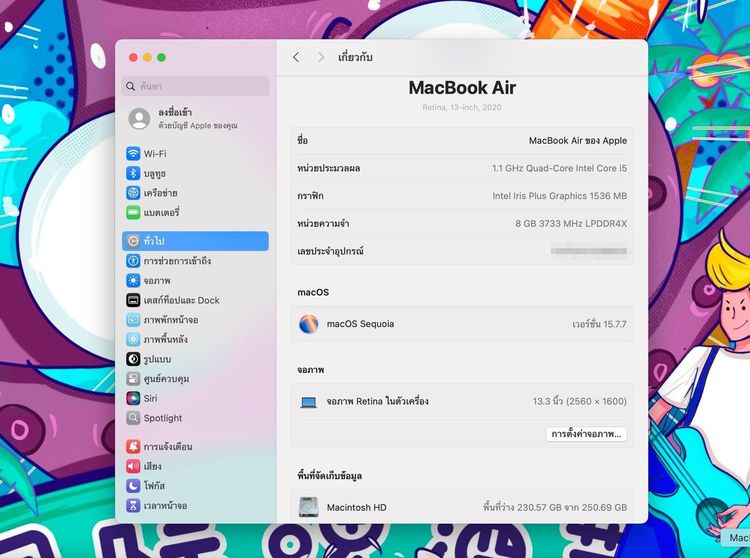Screen dimensions: 750x558
Task: Open the Bluetooth (บลูทูธ) icon
Action: click(133, 173)
